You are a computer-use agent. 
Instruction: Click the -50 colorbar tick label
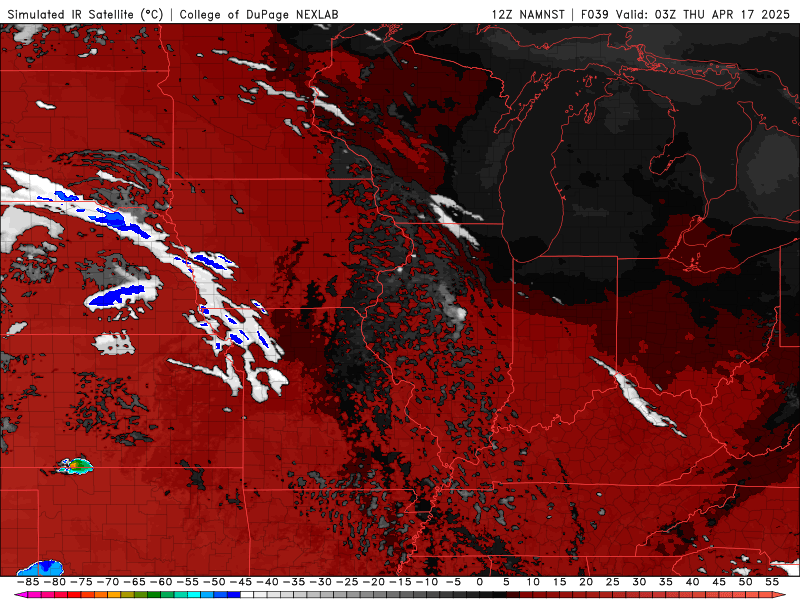click(x=214, y=582)
